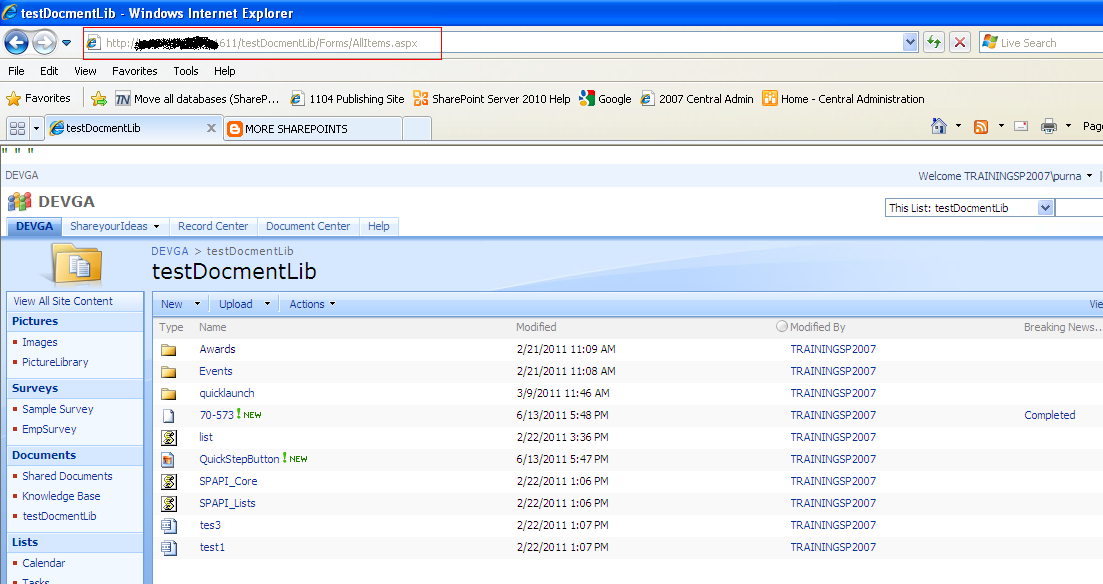Open the File menu

[16, 71]
